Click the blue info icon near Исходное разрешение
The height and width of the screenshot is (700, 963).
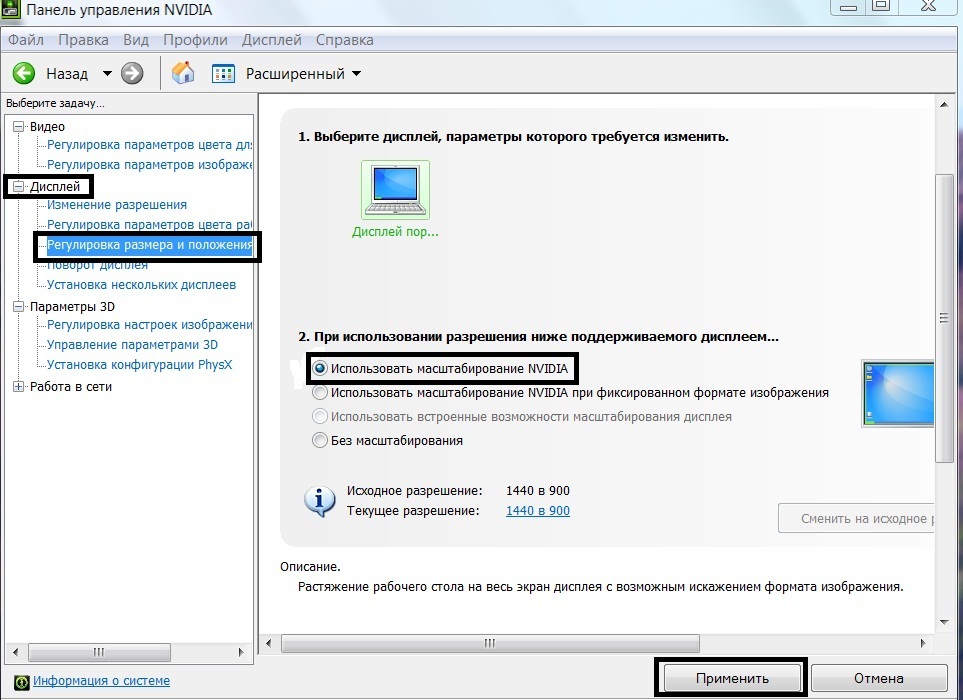(x=319, y=502)
